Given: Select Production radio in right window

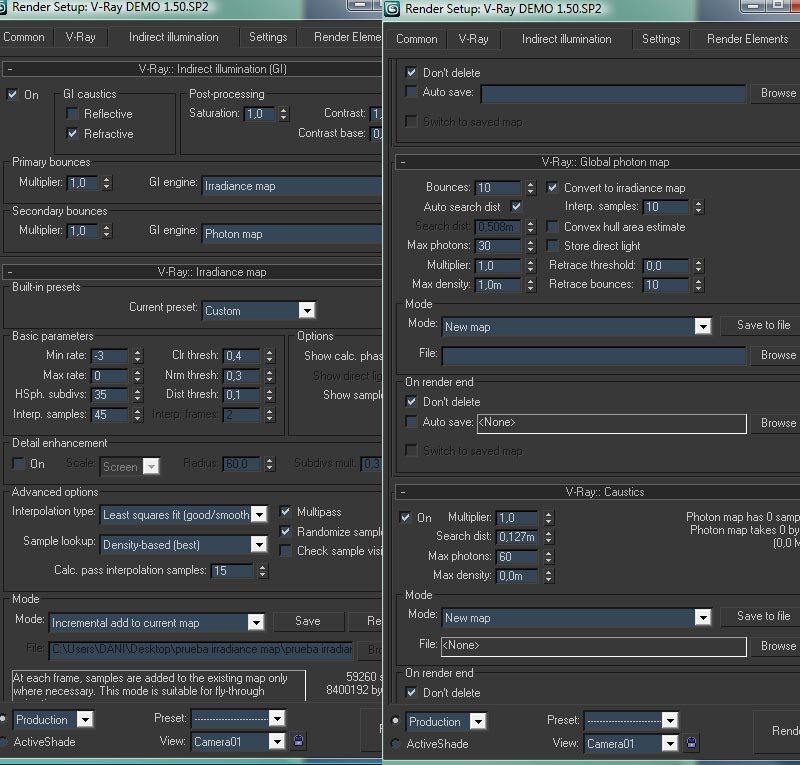Looking at the screenshot, I should point(395,721).
